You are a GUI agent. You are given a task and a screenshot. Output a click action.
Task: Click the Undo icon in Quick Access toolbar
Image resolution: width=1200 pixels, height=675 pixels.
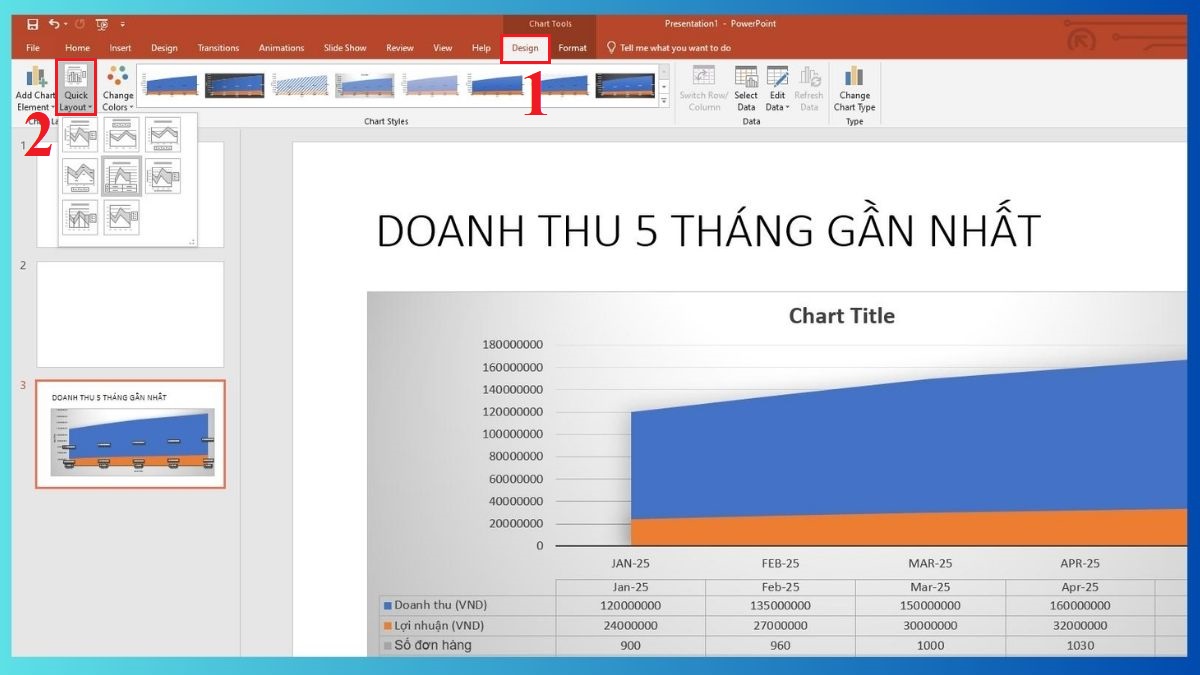click(56, 24)
